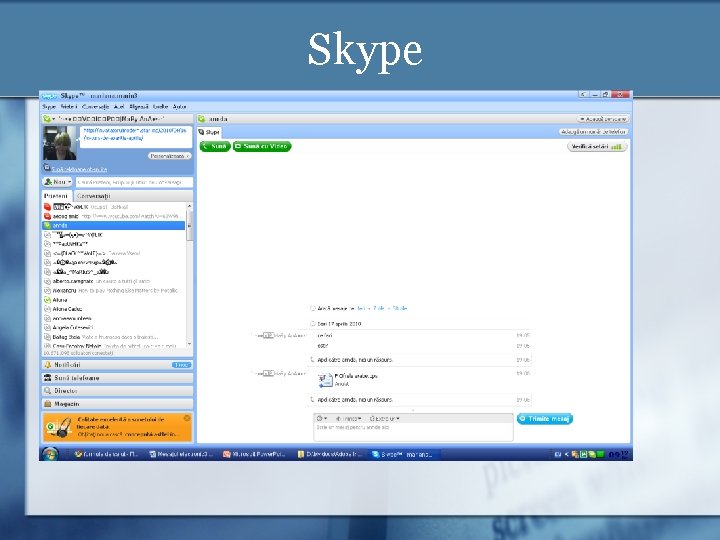Click the contact list scroll down arrow
This screenshot has width=720, height=540.
click(190, 344)
